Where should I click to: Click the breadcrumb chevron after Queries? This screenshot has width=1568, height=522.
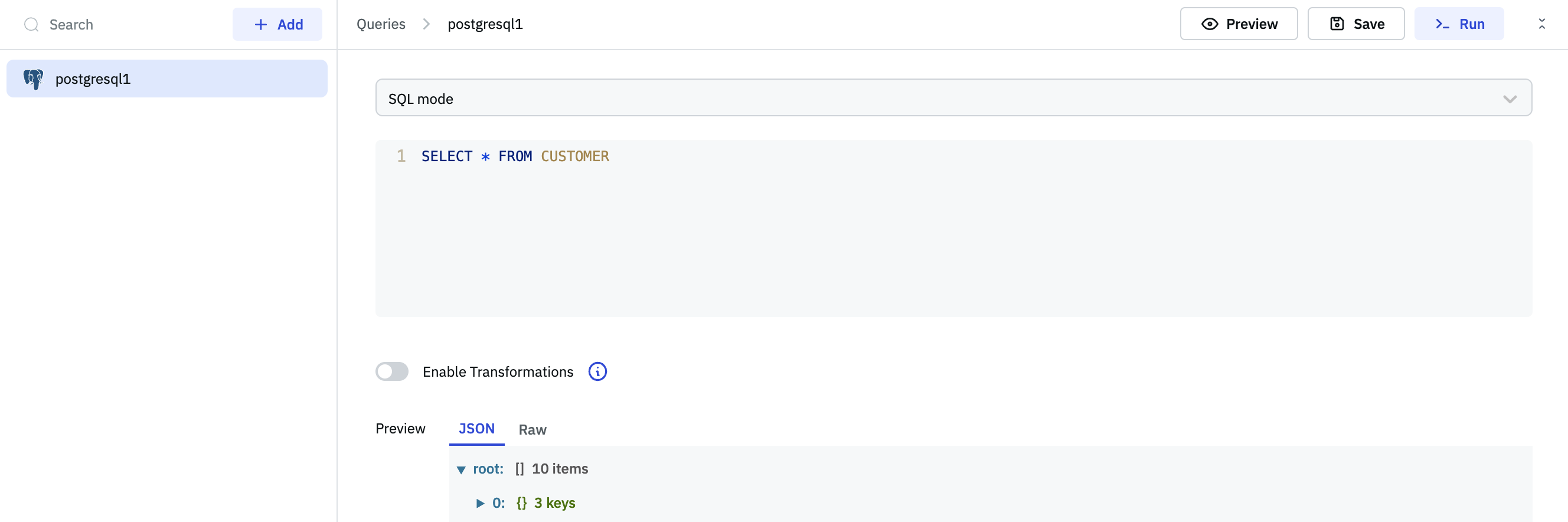coord(426,24)
